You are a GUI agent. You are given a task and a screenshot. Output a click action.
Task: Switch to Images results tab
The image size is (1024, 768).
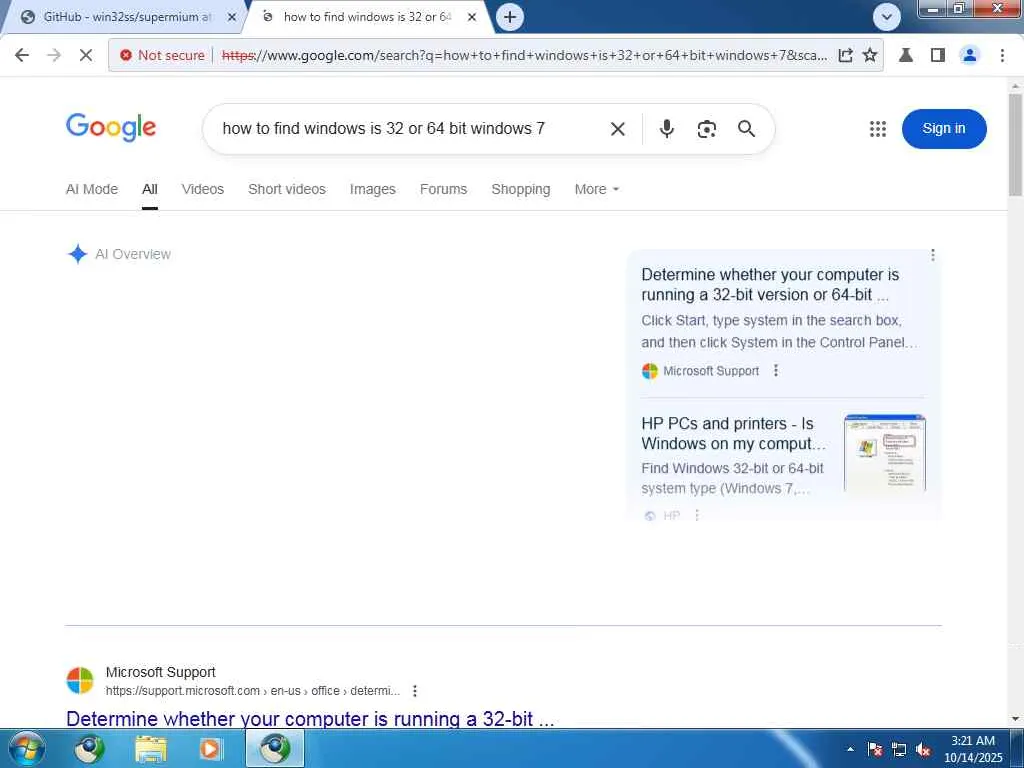(372, 189)
